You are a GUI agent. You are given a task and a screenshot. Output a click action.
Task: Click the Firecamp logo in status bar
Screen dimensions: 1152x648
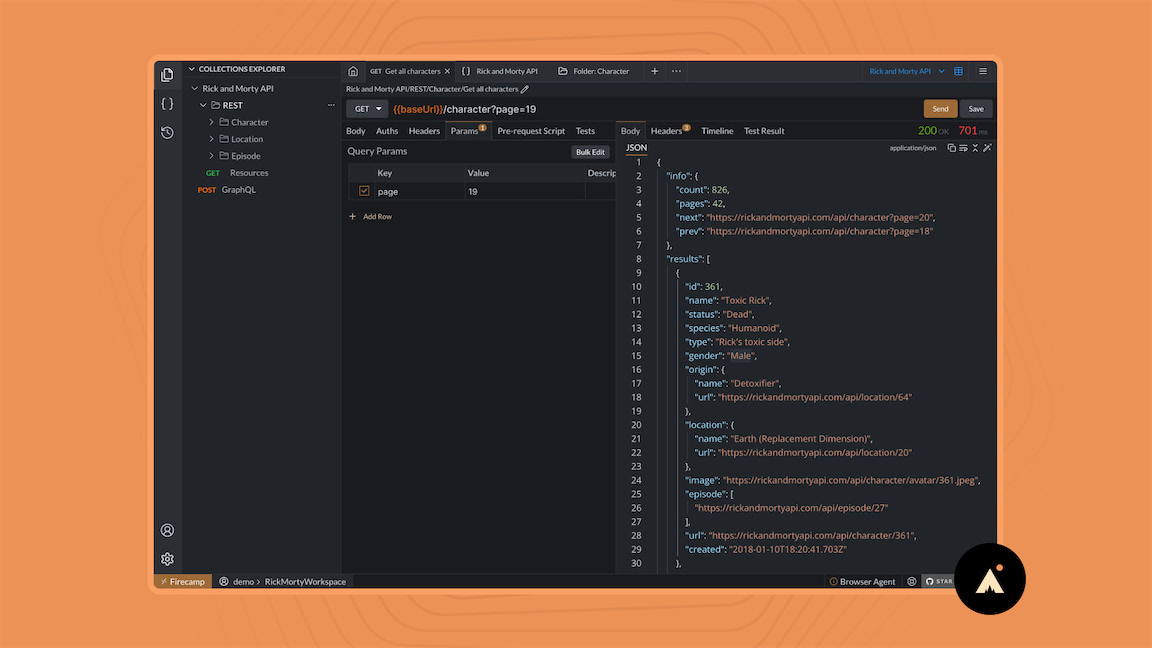click(183, 581)
